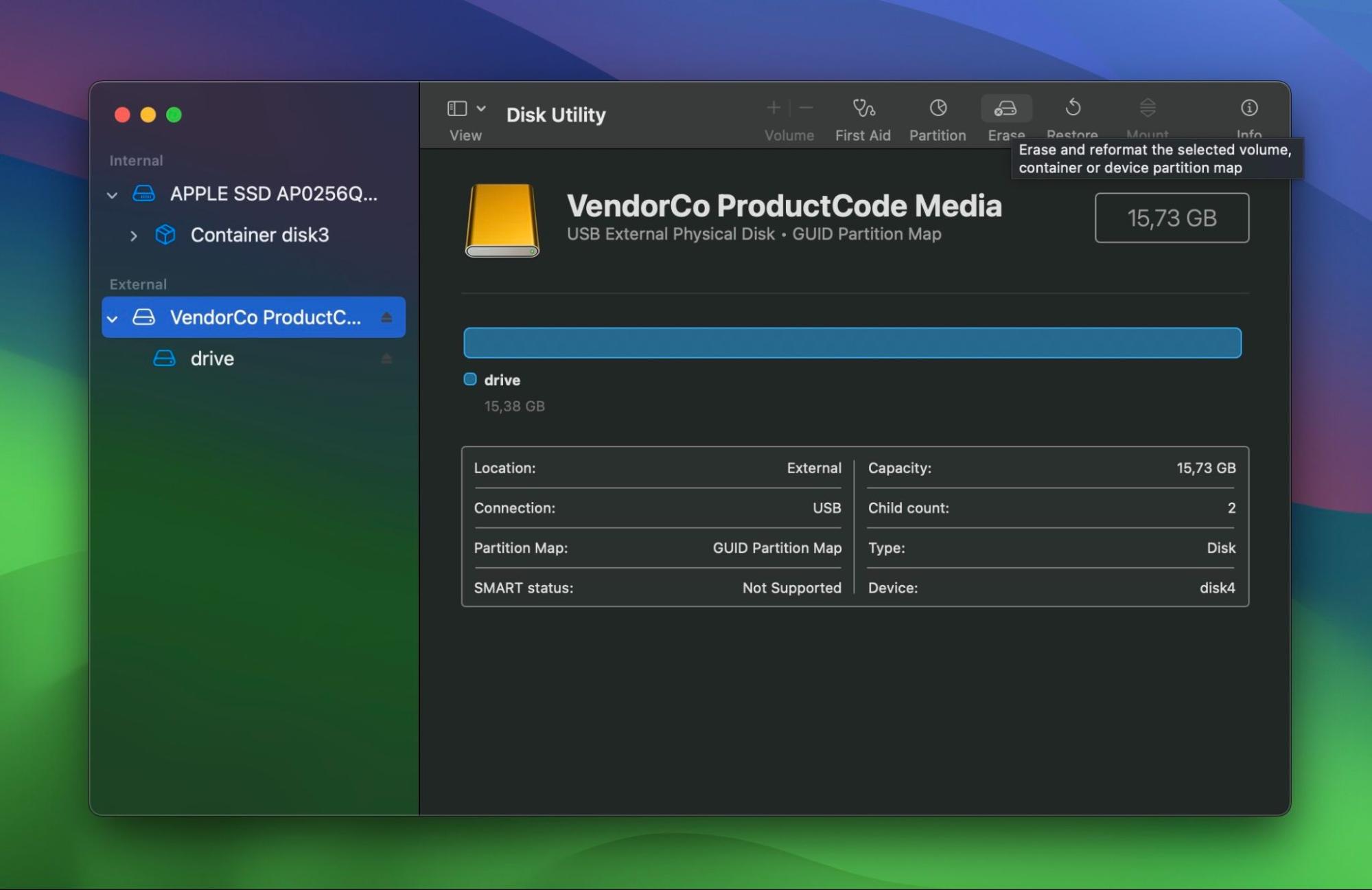This screenshot has height=890, width=1372.
Task: Zoom the Disk Utility window with green button
Action: (174, 115)
